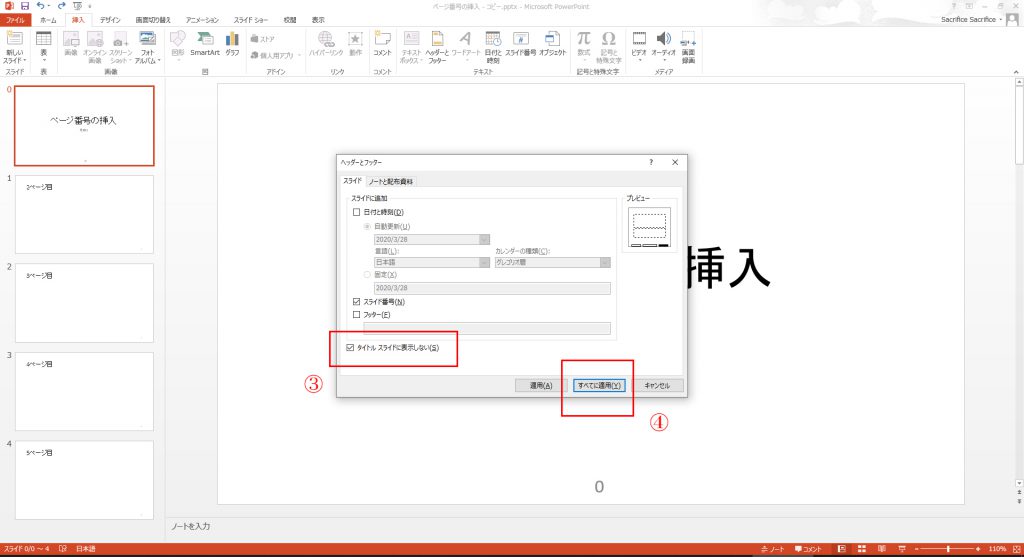Click the Undo arrow in quick access toolbar
Image resolution: width=1024 pixels, height=557 pixels.
click(40, 6)
